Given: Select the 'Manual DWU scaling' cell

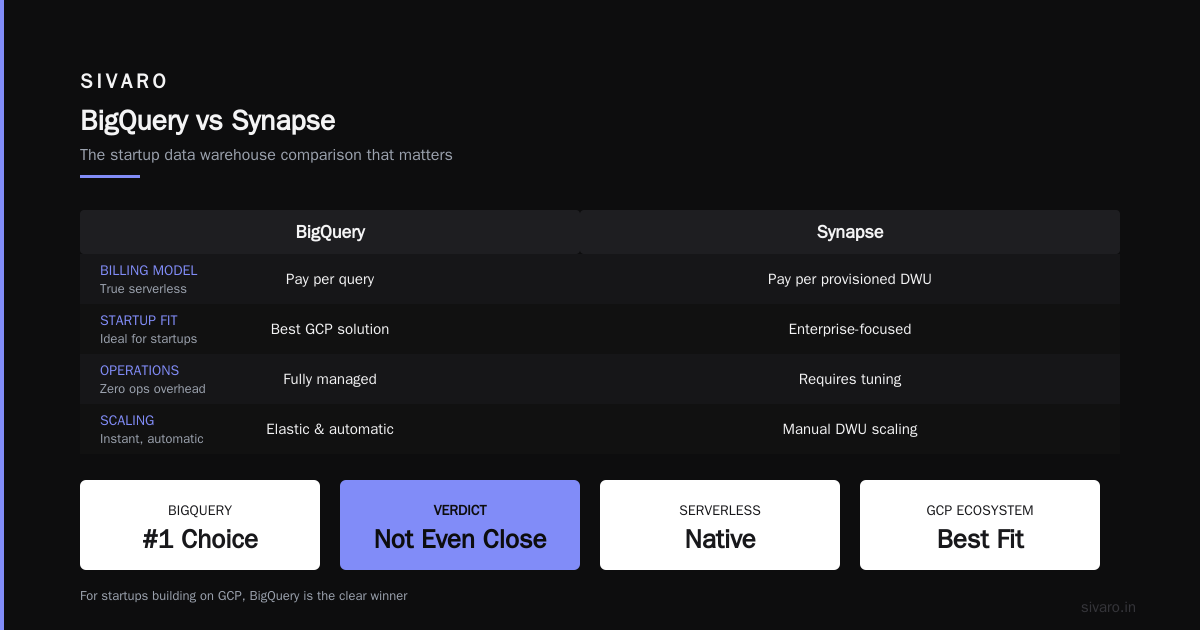Looking at the screenshot, I should point(850,429).
